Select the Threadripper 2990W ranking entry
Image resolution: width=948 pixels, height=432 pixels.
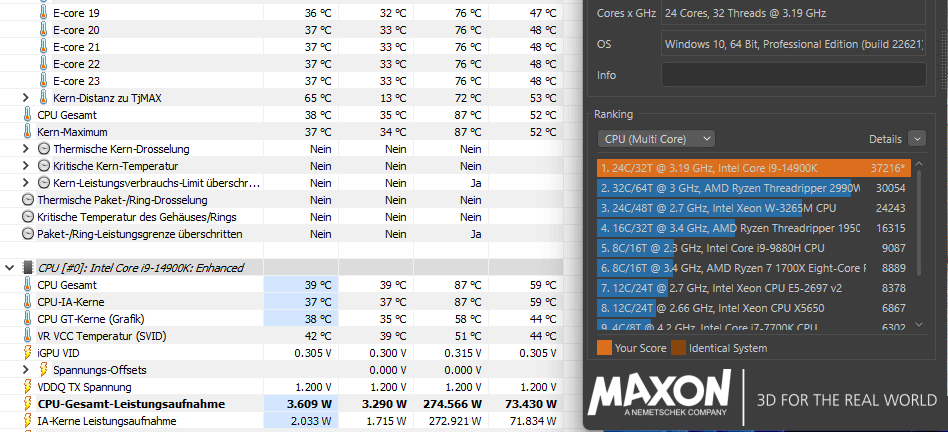753,188
